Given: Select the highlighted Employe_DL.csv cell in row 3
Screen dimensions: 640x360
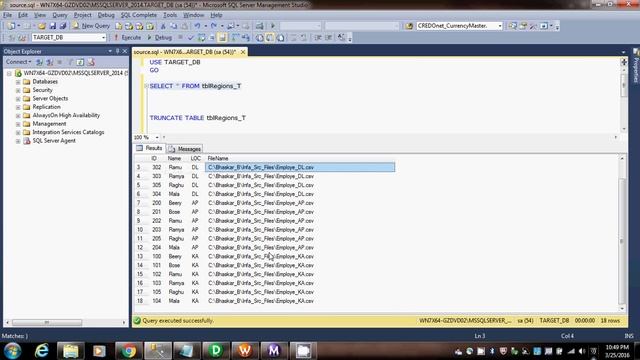Looking at the screenshot, I should [300, 167].
